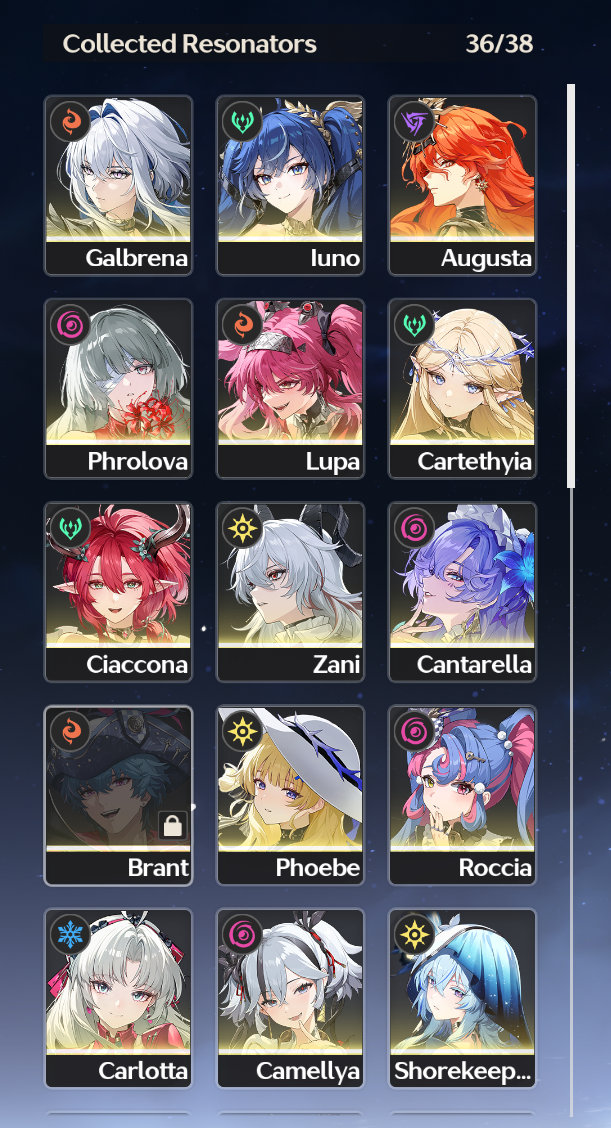Click the Augusta name label
The width and height of the screenshot is (611, 1128).
point(486,258)
